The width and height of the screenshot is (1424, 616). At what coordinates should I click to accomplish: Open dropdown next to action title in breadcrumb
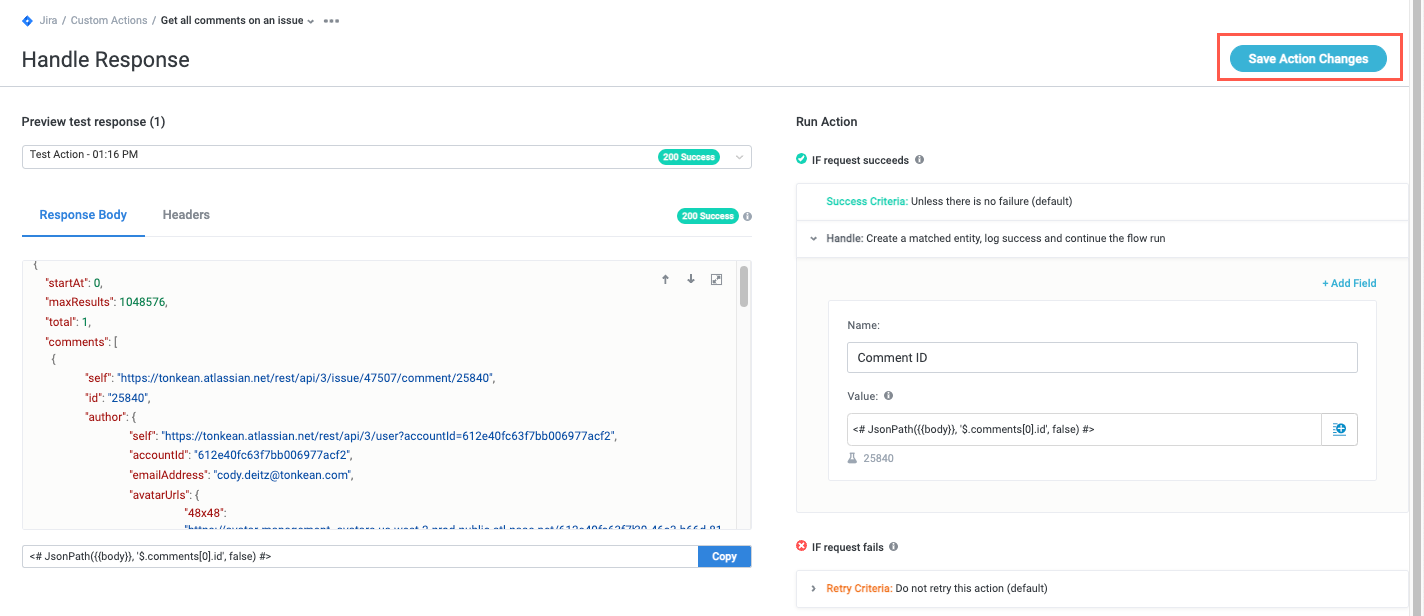pos(311,21)
